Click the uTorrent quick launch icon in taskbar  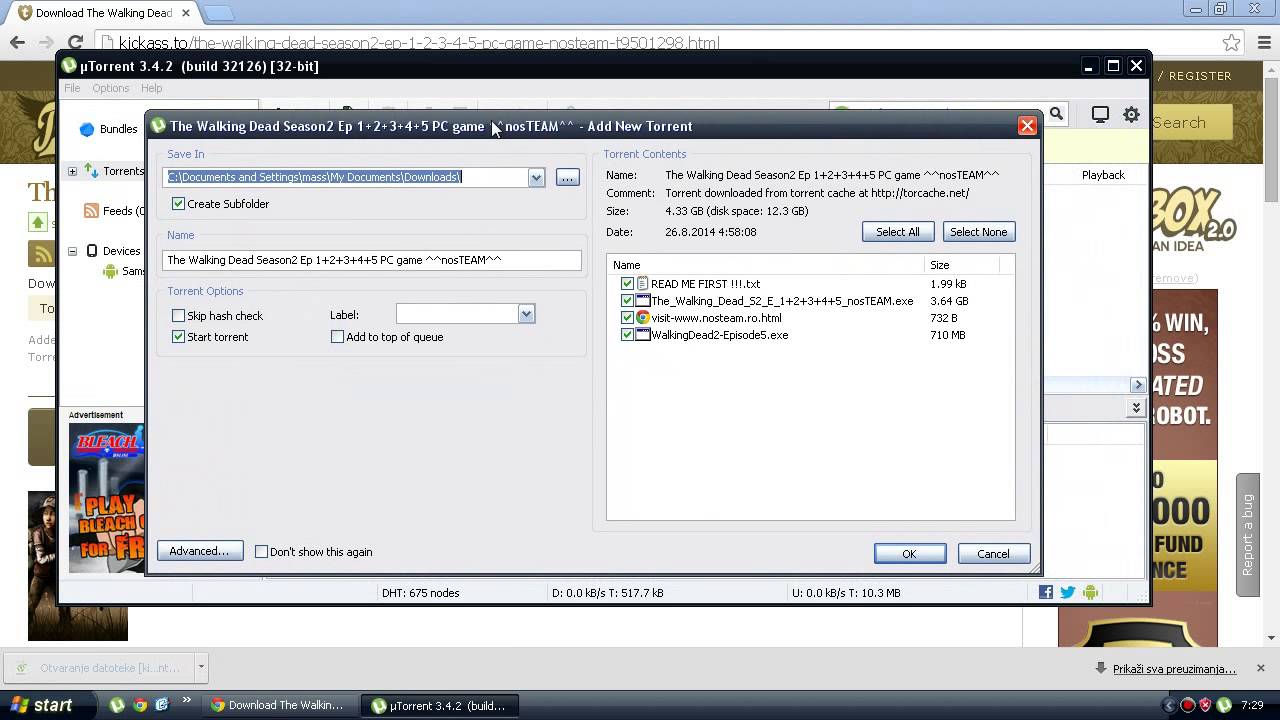tap(117, 705)
